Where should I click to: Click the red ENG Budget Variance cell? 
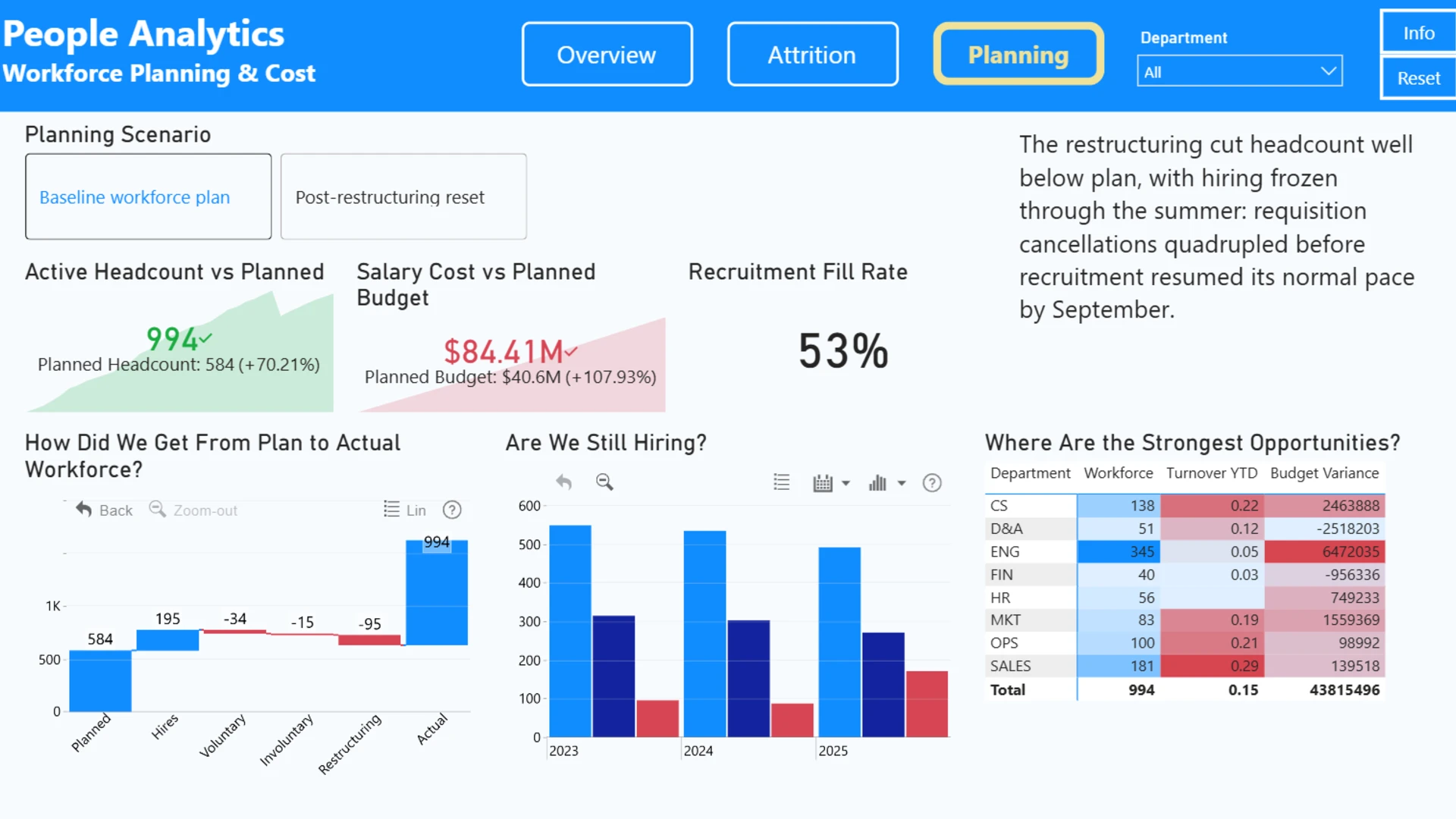coord(1325,551)
